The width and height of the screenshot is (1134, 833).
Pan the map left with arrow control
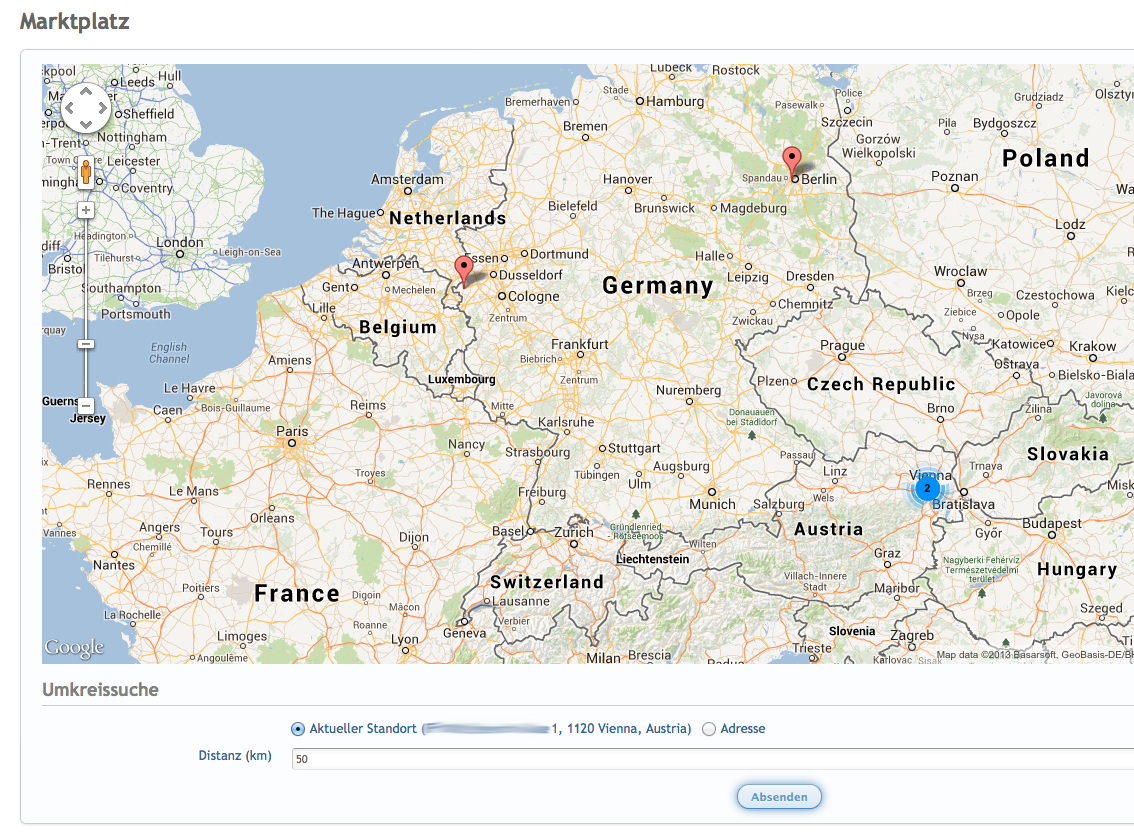pos(71,108)
